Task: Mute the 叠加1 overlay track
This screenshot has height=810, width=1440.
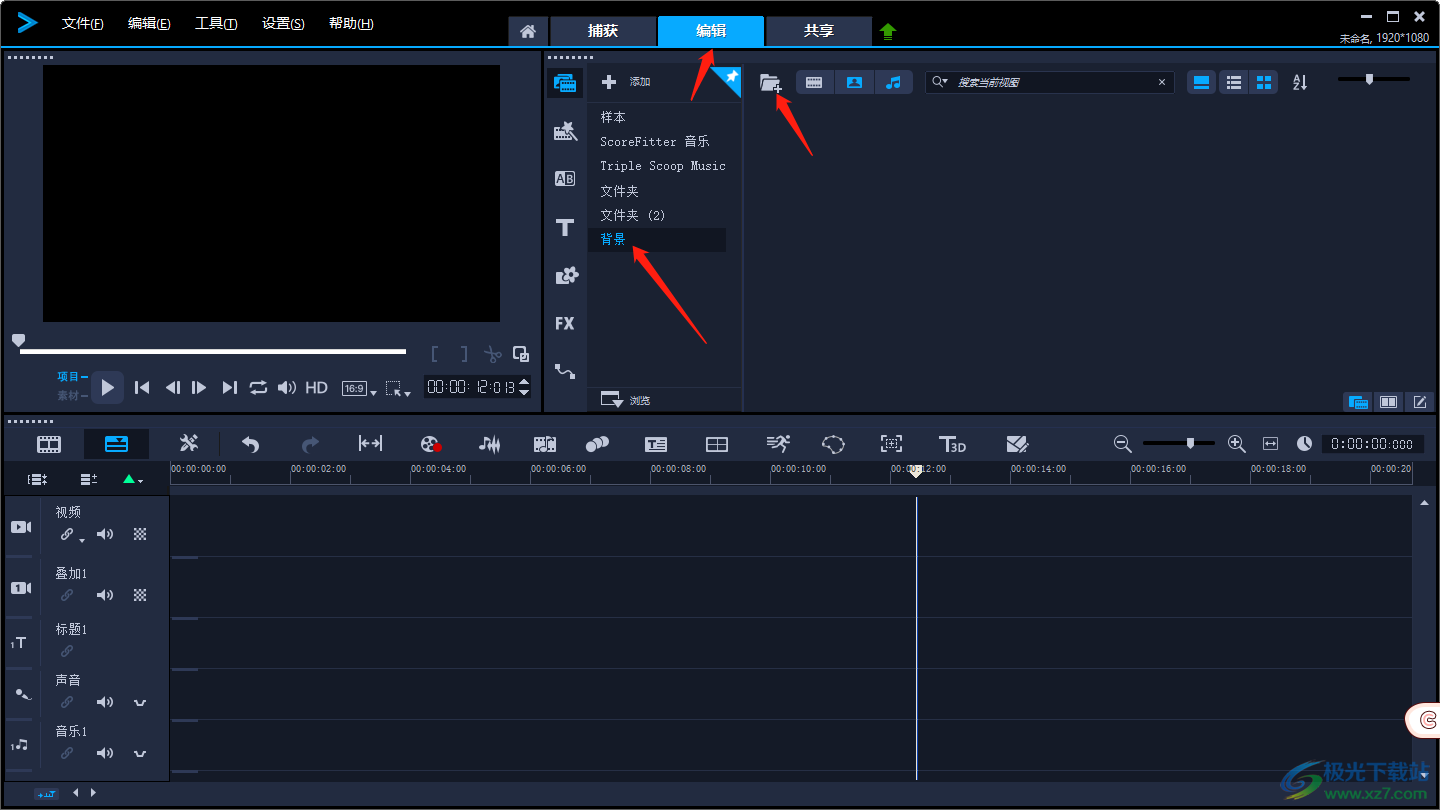Action: [x=105, y=595]
